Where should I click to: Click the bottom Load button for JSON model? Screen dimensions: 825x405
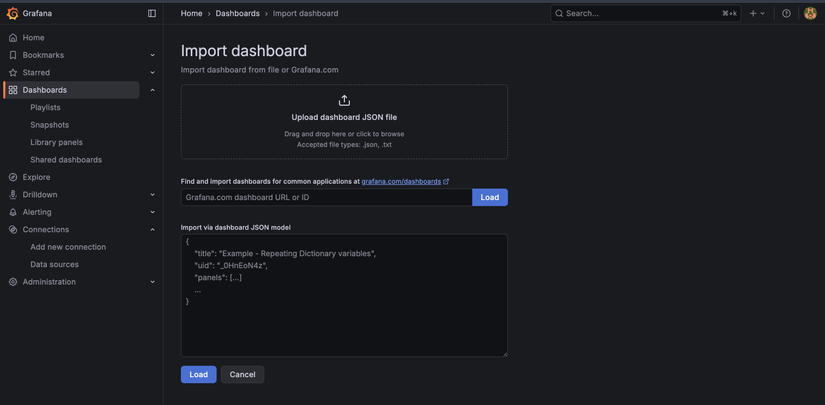tap(198, 374)
